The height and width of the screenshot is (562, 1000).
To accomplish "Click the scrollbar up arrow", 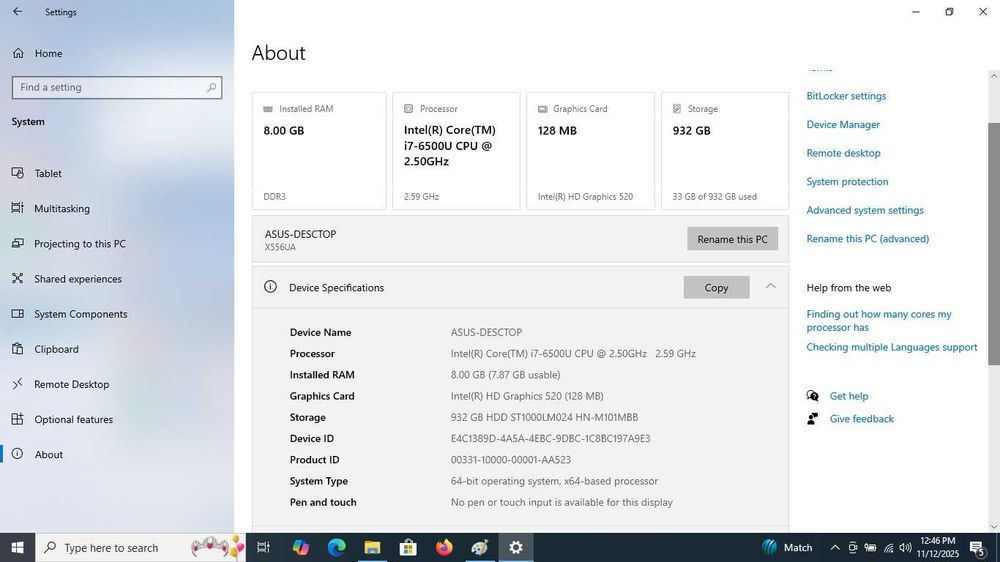I will 994,76.
